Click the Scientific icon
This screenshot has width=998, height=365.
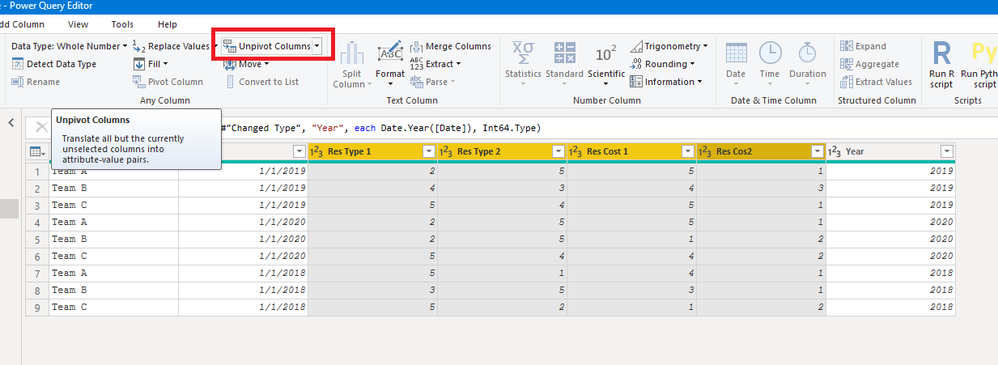pos(606,53)
